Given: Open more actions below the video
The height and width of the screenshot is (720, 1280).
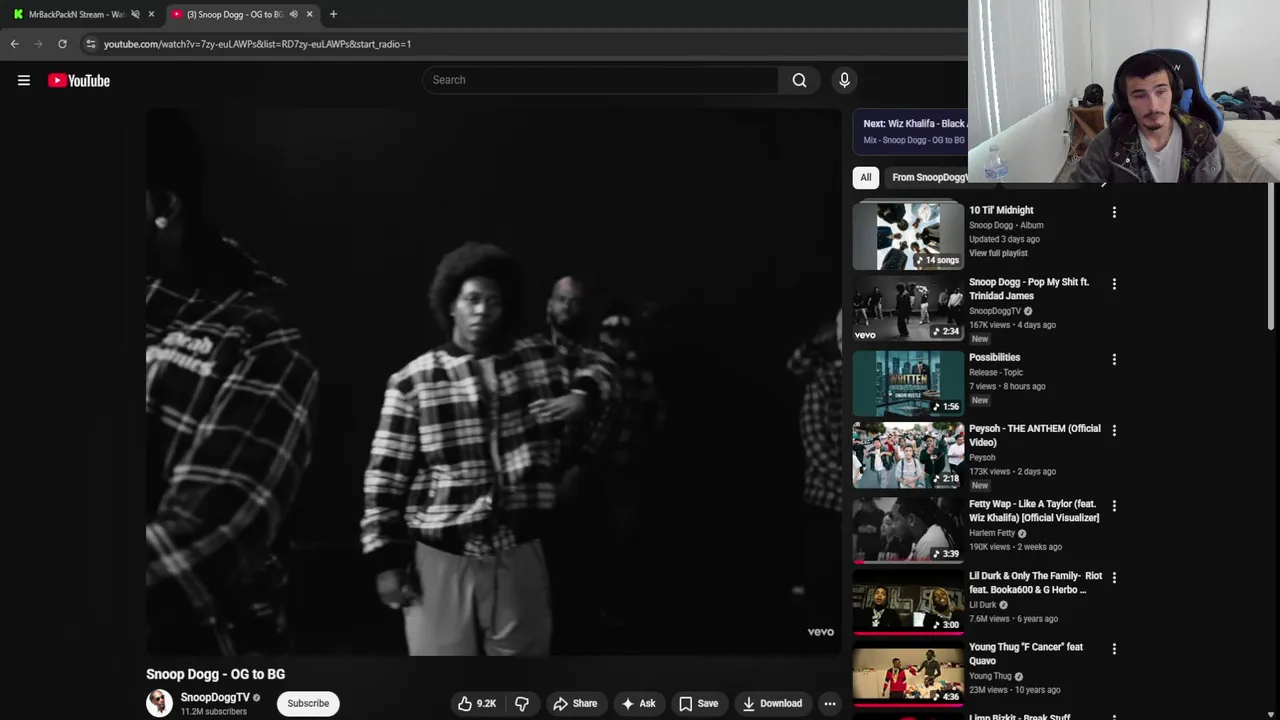Looking at the screenshot, I should pos(829,703).
